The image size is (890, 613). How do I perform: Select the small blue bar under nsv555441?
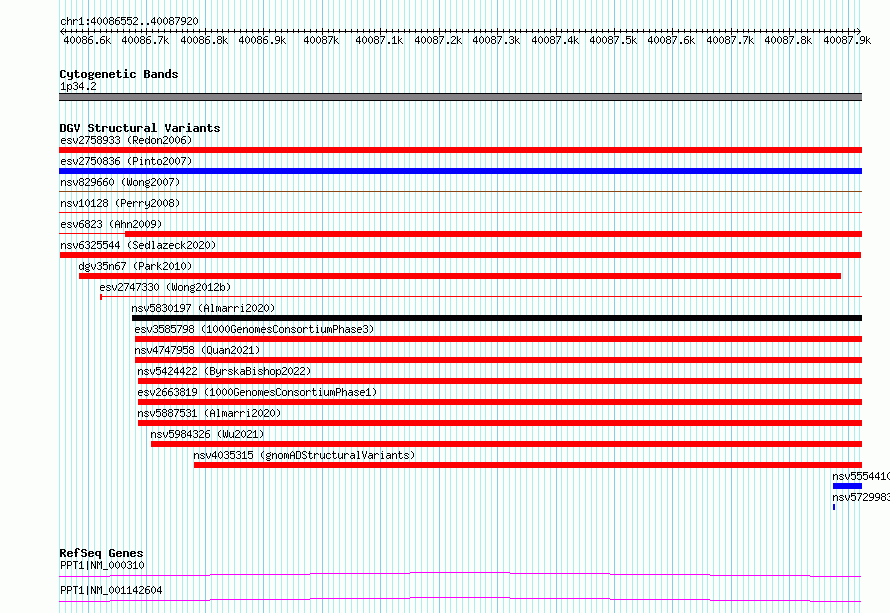point(847,486)
